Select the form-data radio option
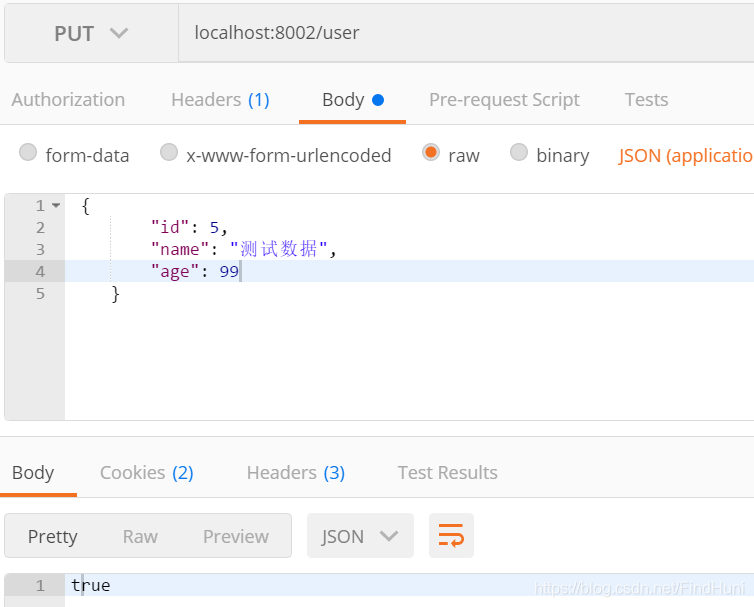754x607 pixels. click(x=28, y=152)
